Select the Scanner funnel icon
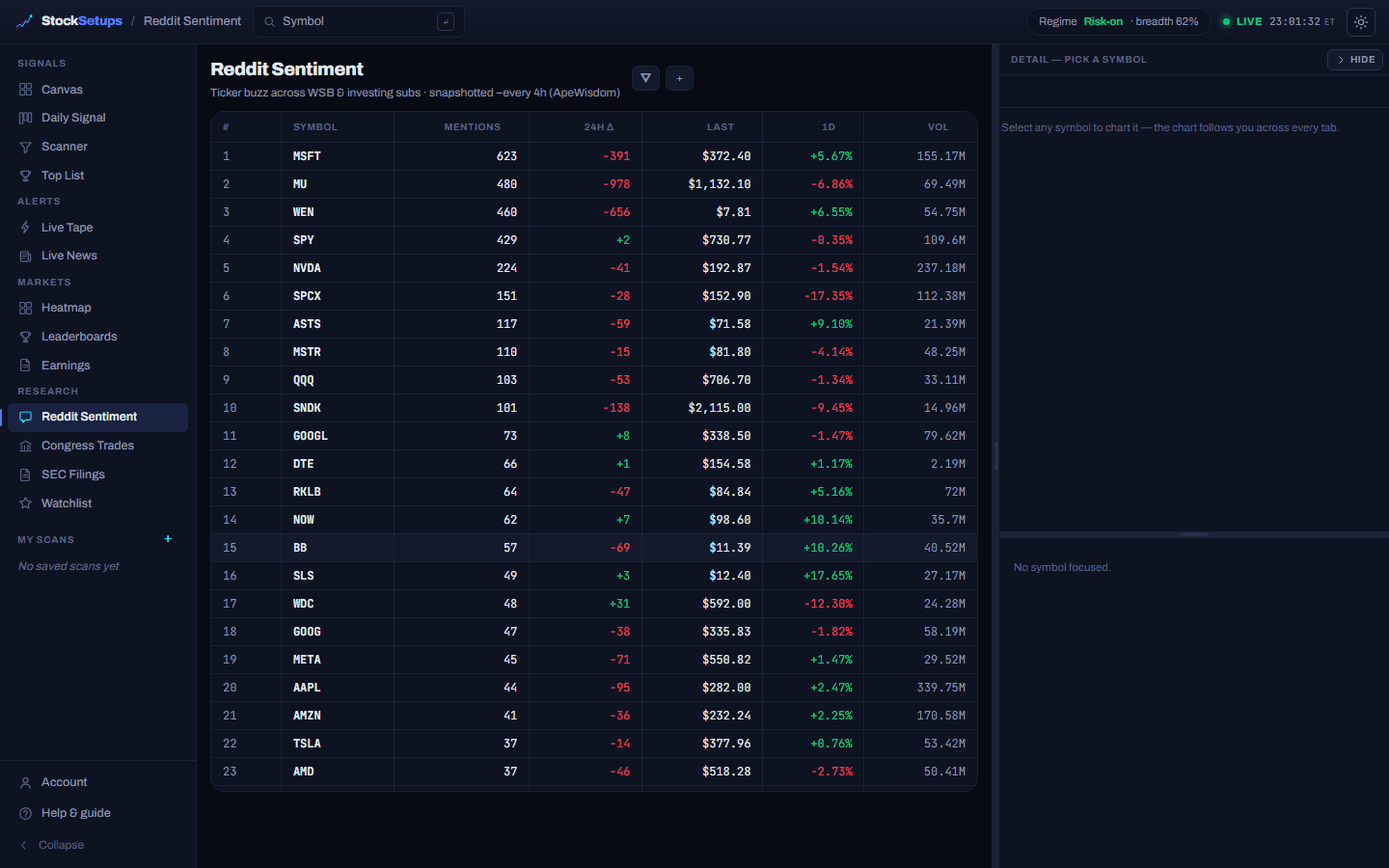1389x868 pixels. 25,147
